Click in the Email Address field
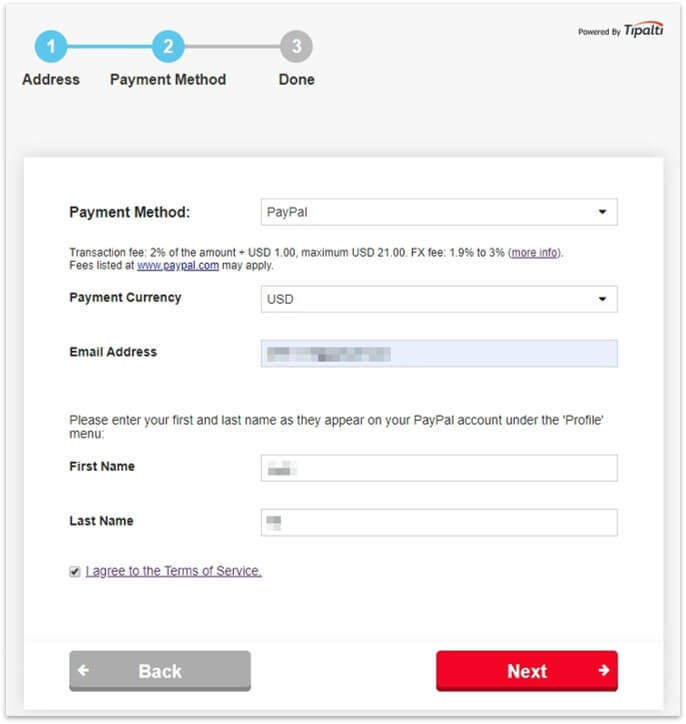Viewport: 686px width, 724px height. (438, 354)
